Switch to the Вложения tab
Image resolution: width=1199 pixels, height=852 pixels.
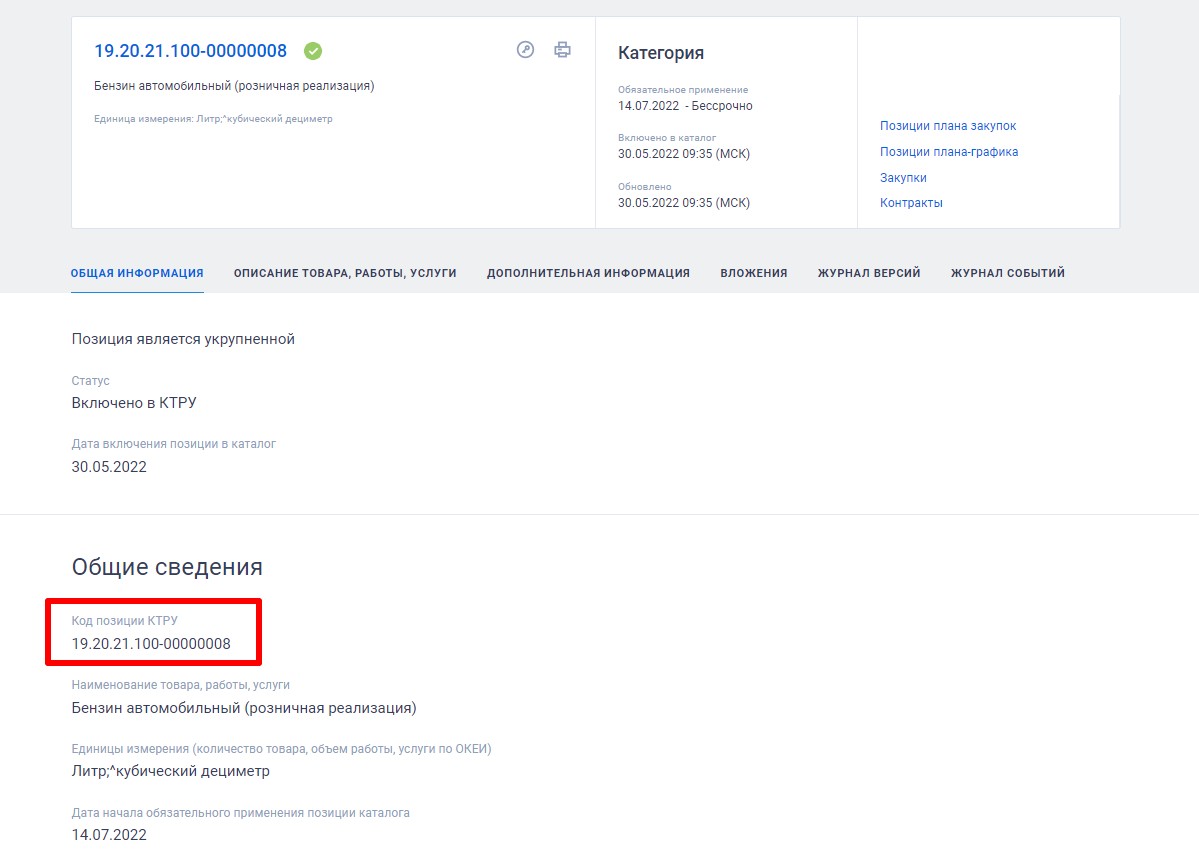pyautogui.click(x=753, y=273)
